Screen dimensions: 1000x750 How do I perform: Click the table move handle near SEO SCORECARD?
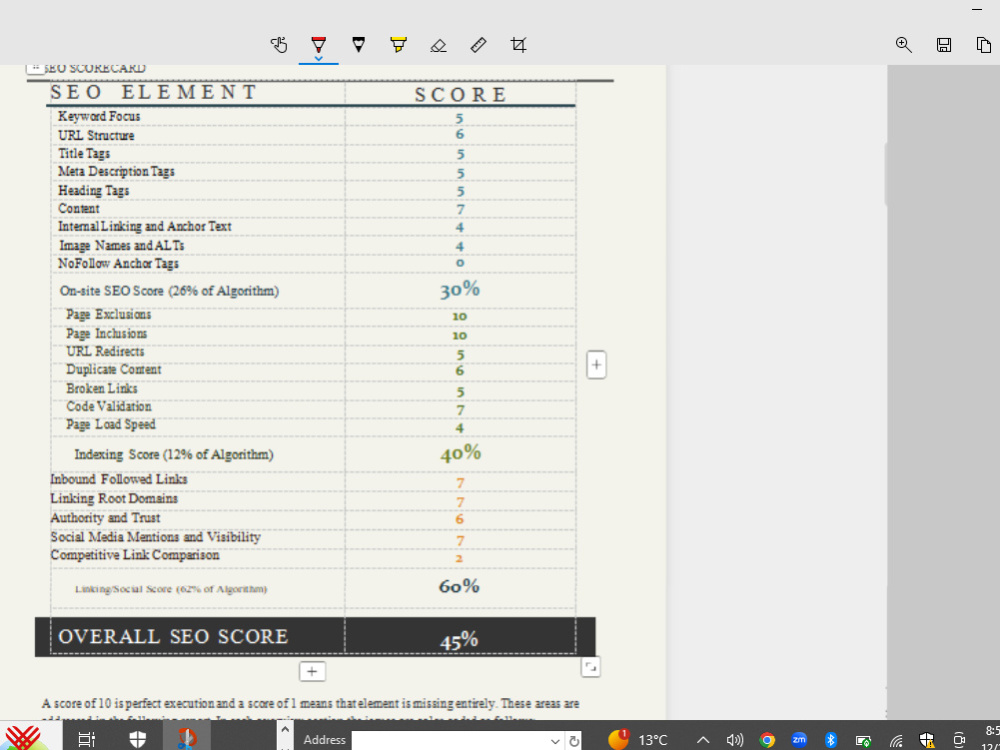(36, 68)
